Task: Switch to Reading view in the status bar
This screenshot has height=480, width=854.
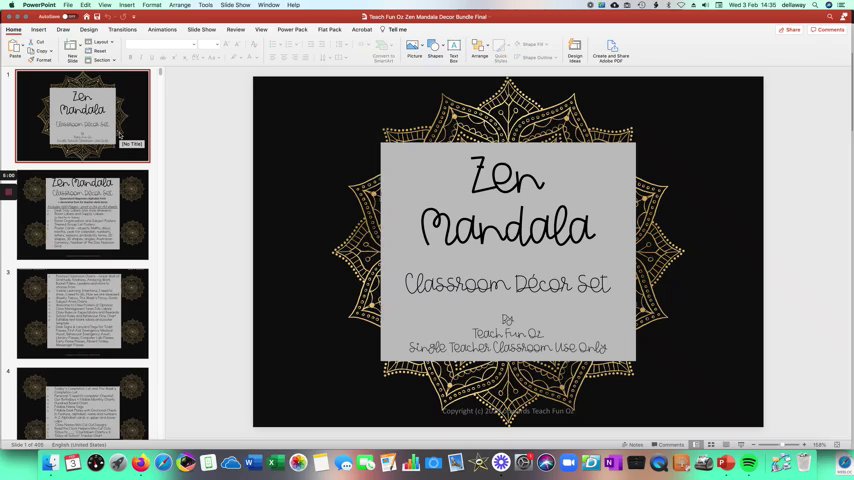Action: [725, 445]
